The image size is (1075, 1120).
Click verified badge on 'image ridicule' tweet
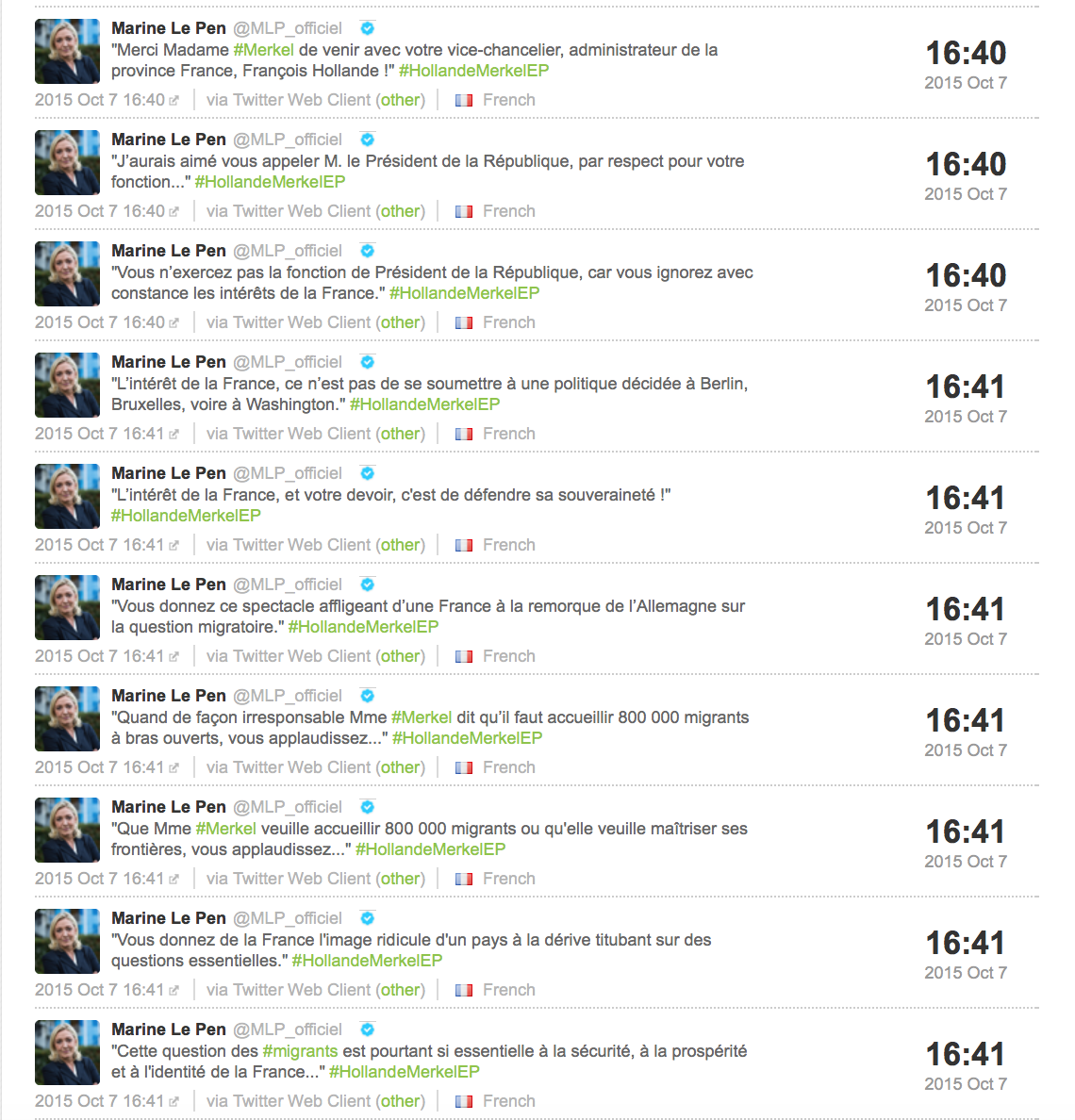click(x=367, y=918)
